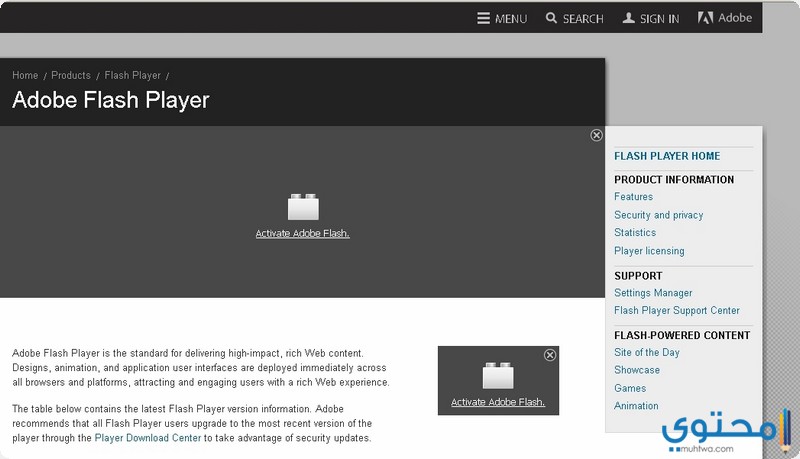
Task: Click plugin brick icon in small box
Action: 498,375
